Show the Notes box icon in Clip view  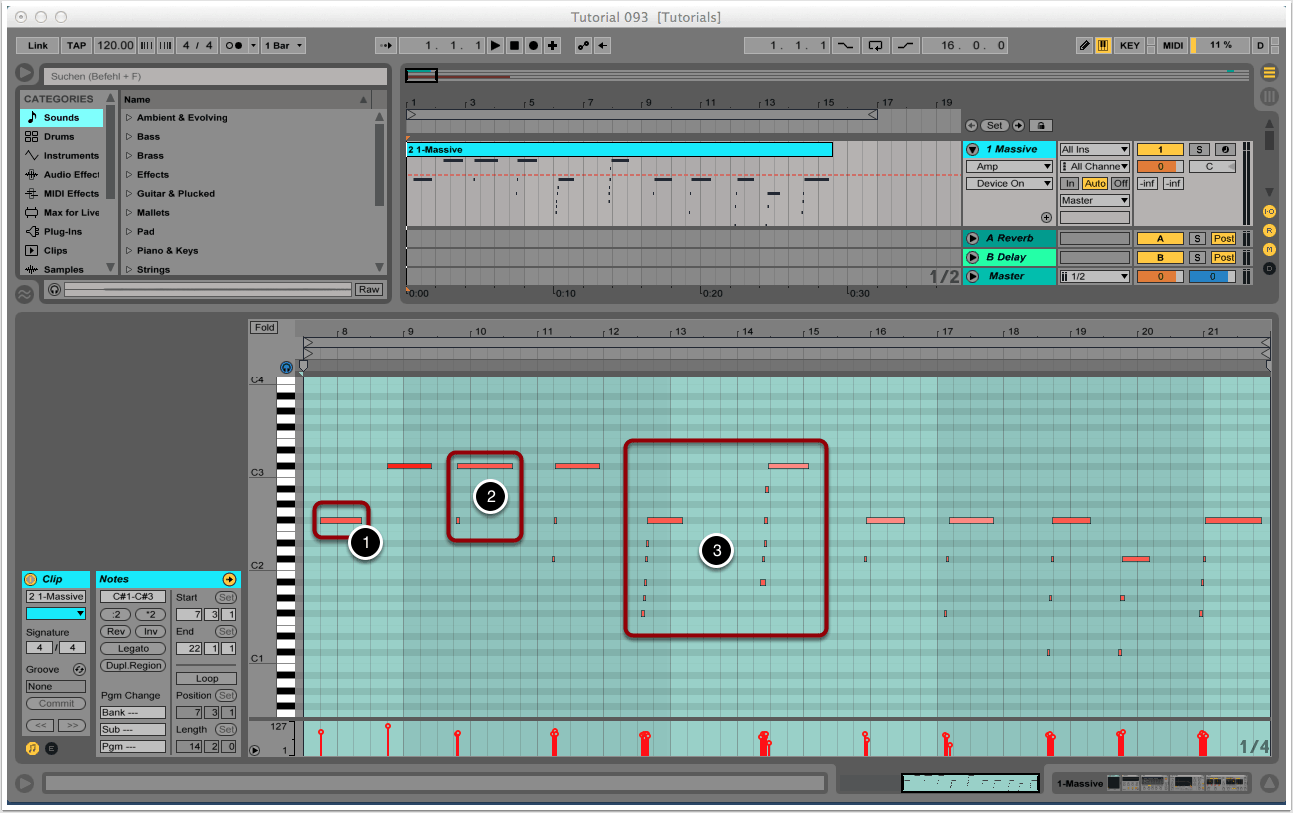(x=31, y=747)
